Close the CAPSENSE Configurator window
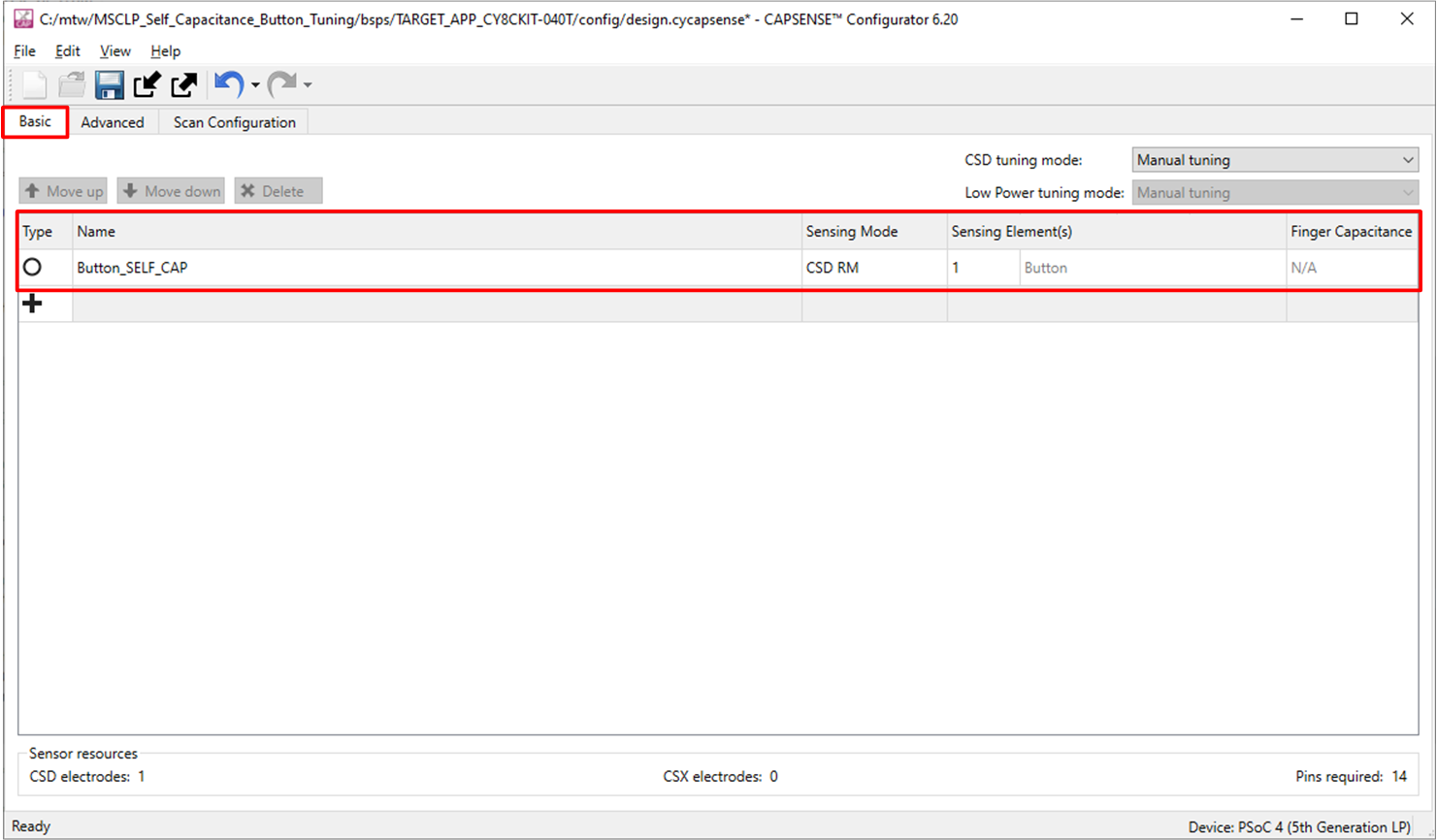 1407,19
